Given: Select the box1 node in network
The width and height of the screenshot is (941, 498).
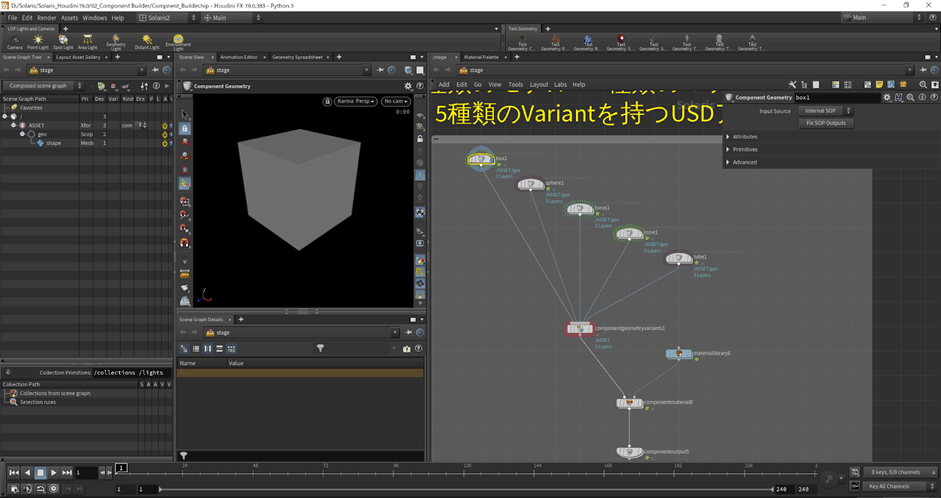Looking at the screenshot, I should click(481, 160).
